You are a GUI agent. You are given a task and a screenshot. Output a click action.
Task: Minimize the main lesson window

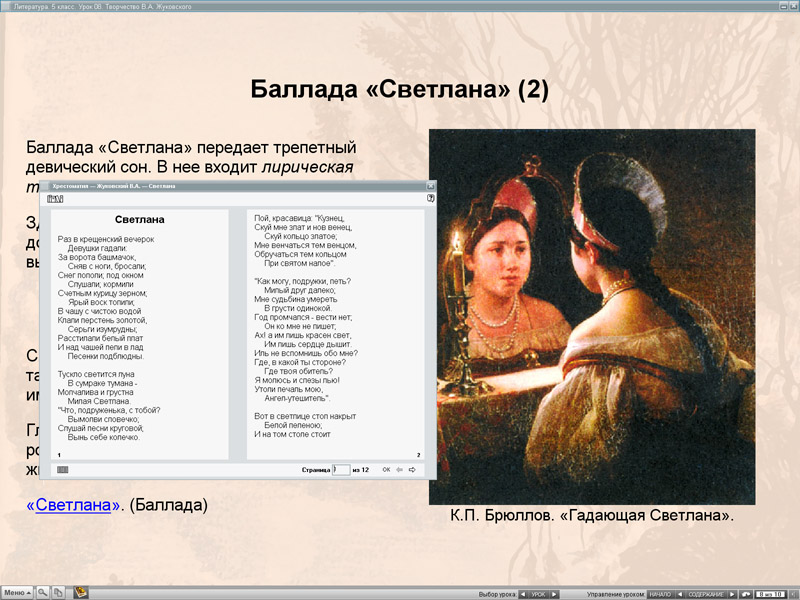pyautogui.click(x=783, y=6)
